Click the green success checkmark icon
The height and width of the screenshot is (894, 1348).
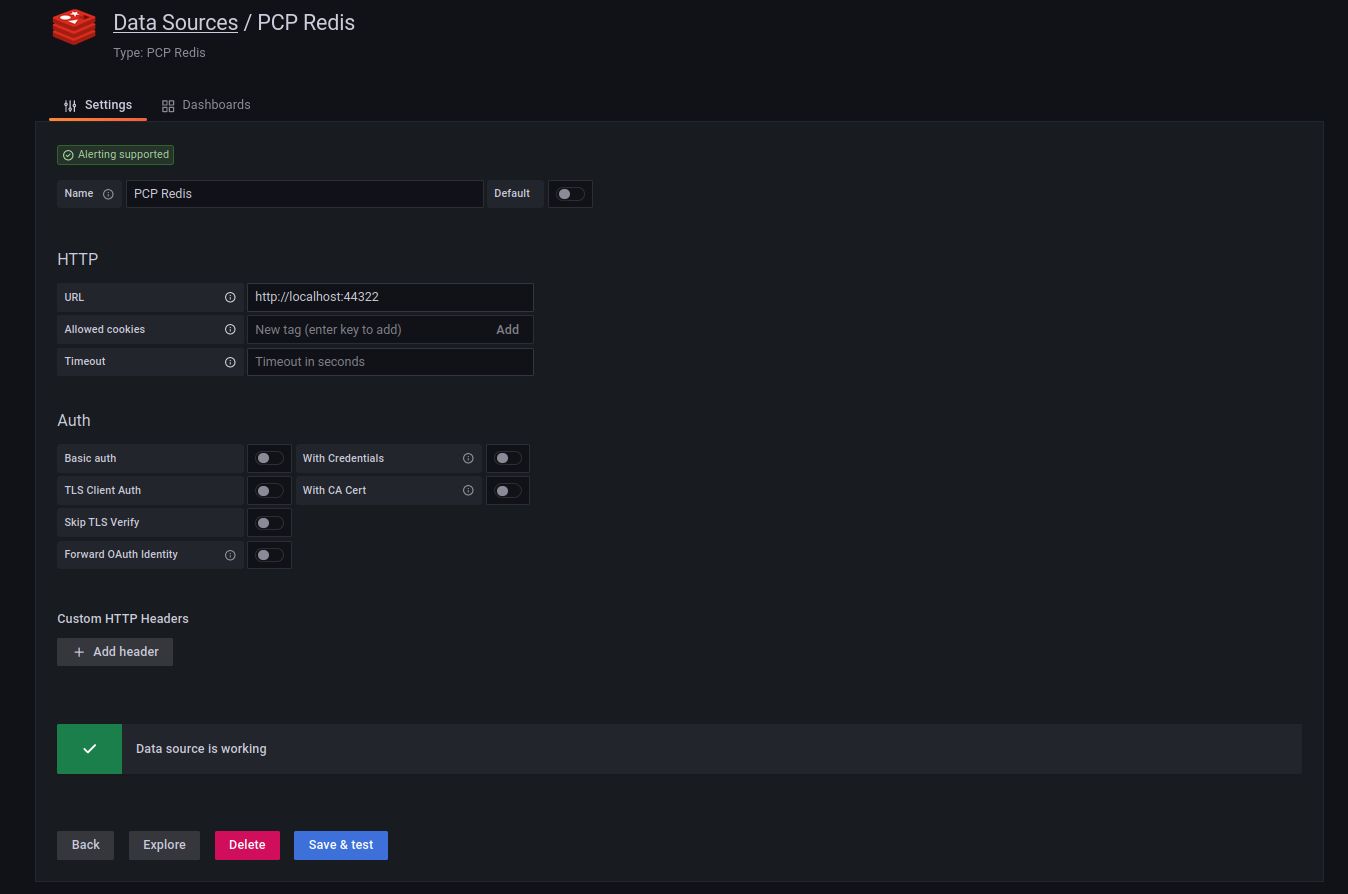click(89, 749)
